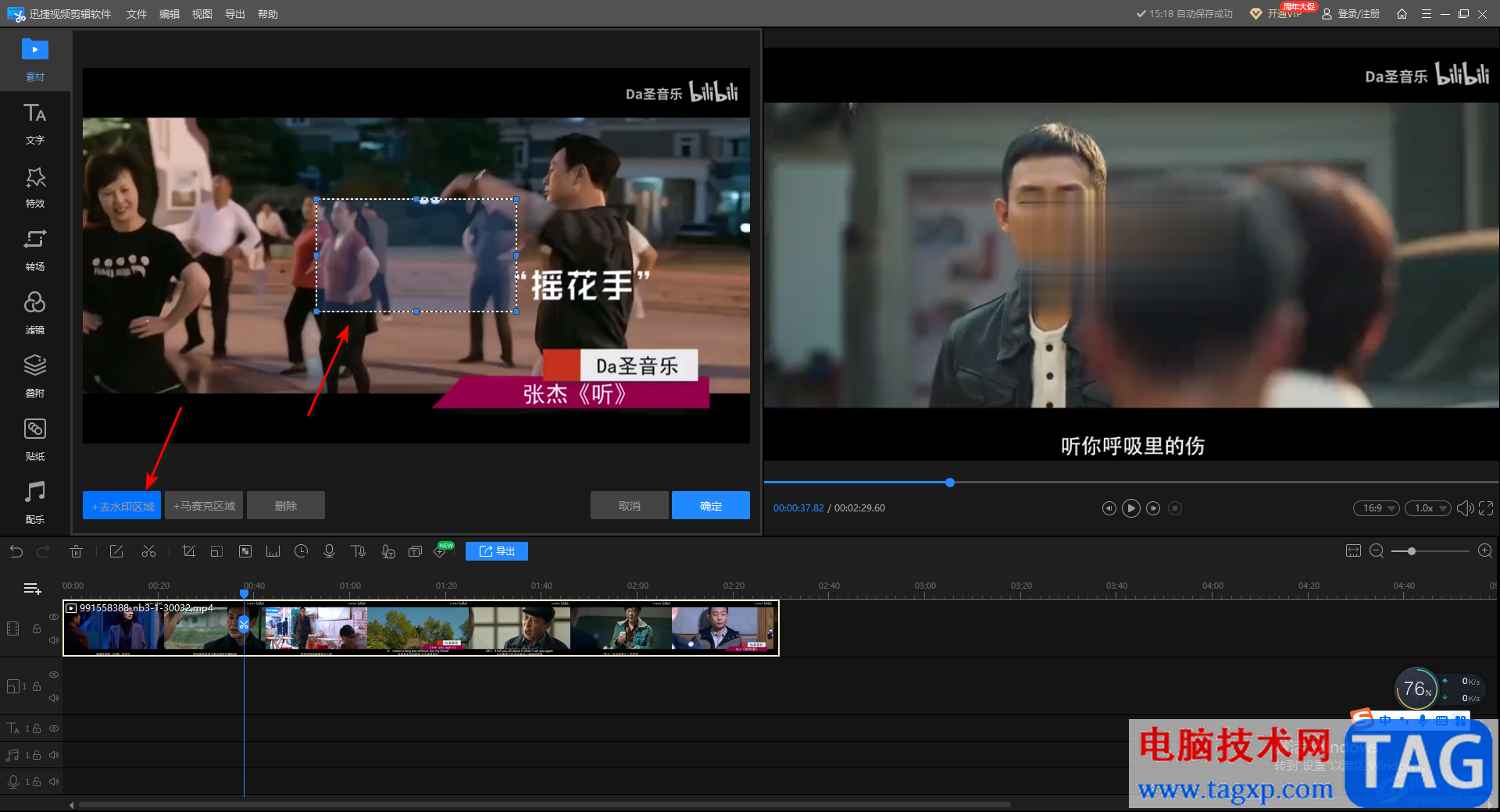Screen dimensions: 1500x812
Task: Open the 转场 transitions panel
Action: tap(35, 250)
